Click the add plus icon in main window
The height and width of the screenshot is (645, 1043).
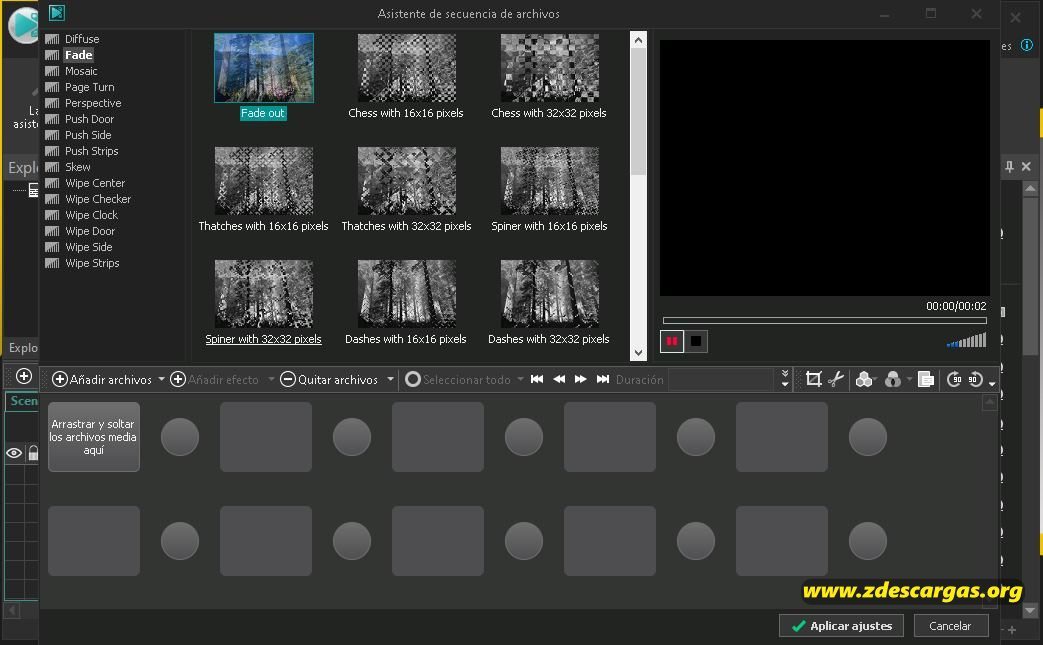pyautogui.click(x=24, y=376)
